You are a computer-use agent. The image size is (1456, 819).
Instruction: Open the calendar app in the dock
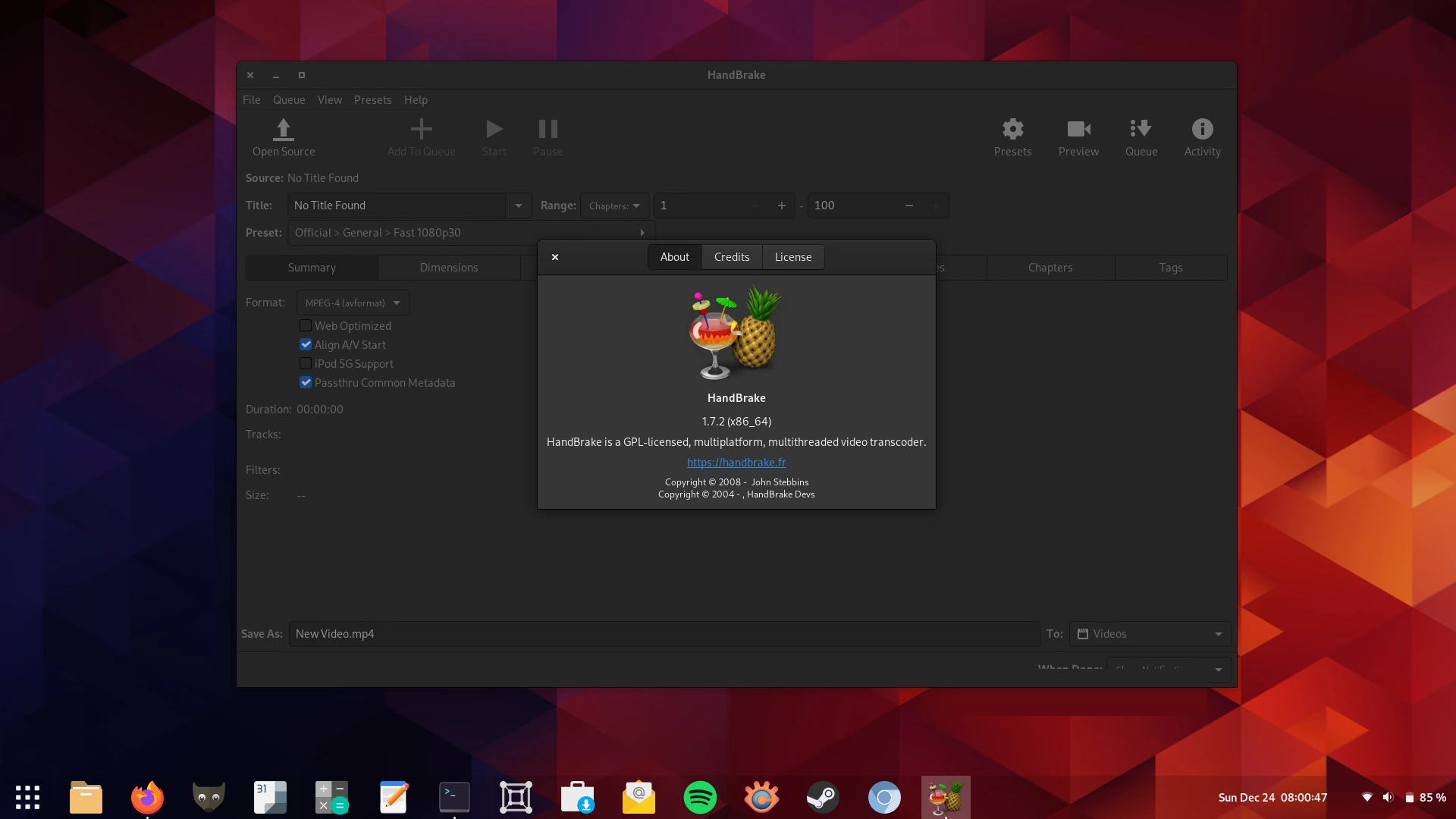pyautogui.click(x=270, y=797)
